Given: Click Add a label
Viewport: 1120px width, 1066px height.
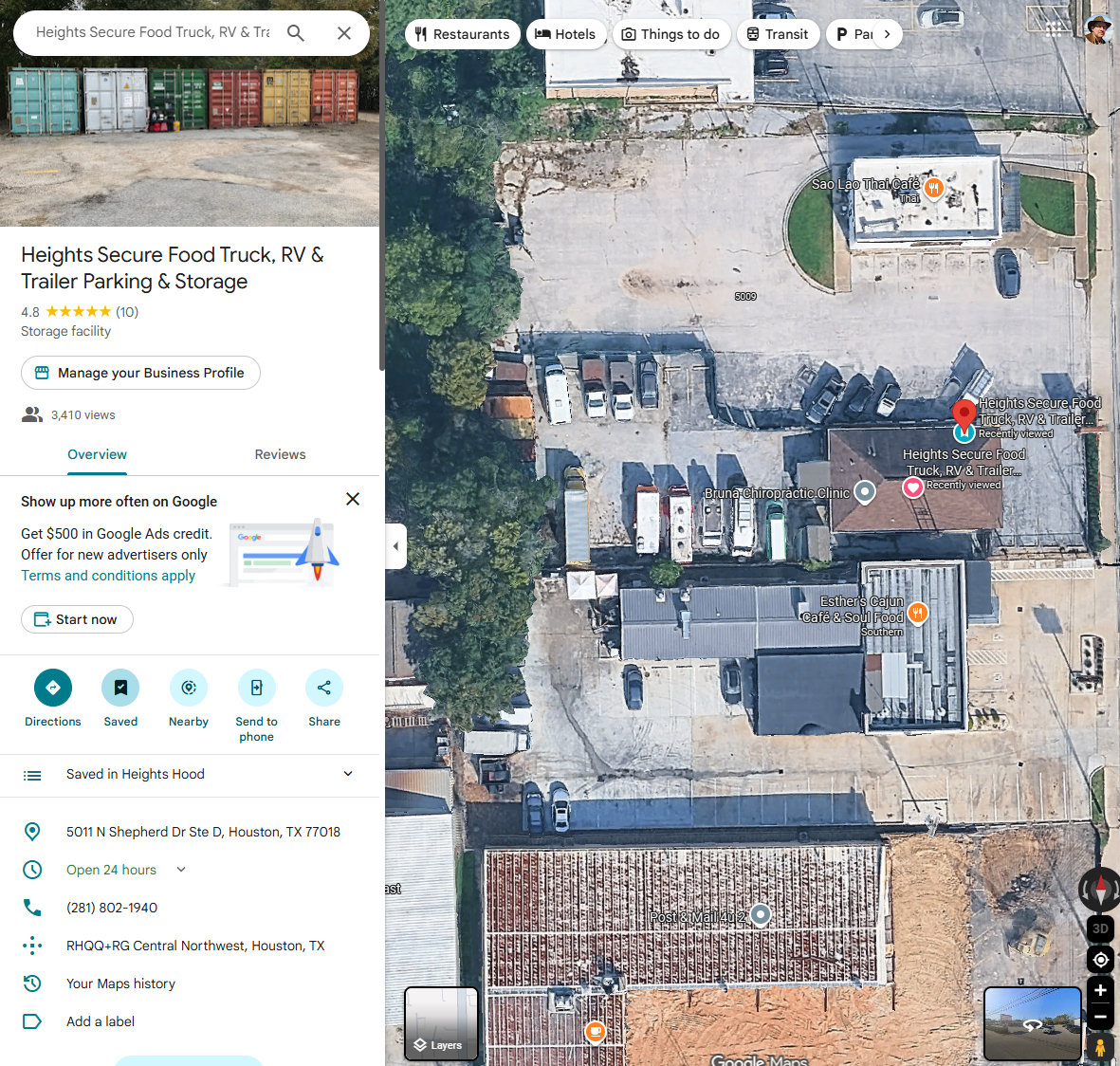Looking at the screenshot, I should (101, 1021).
